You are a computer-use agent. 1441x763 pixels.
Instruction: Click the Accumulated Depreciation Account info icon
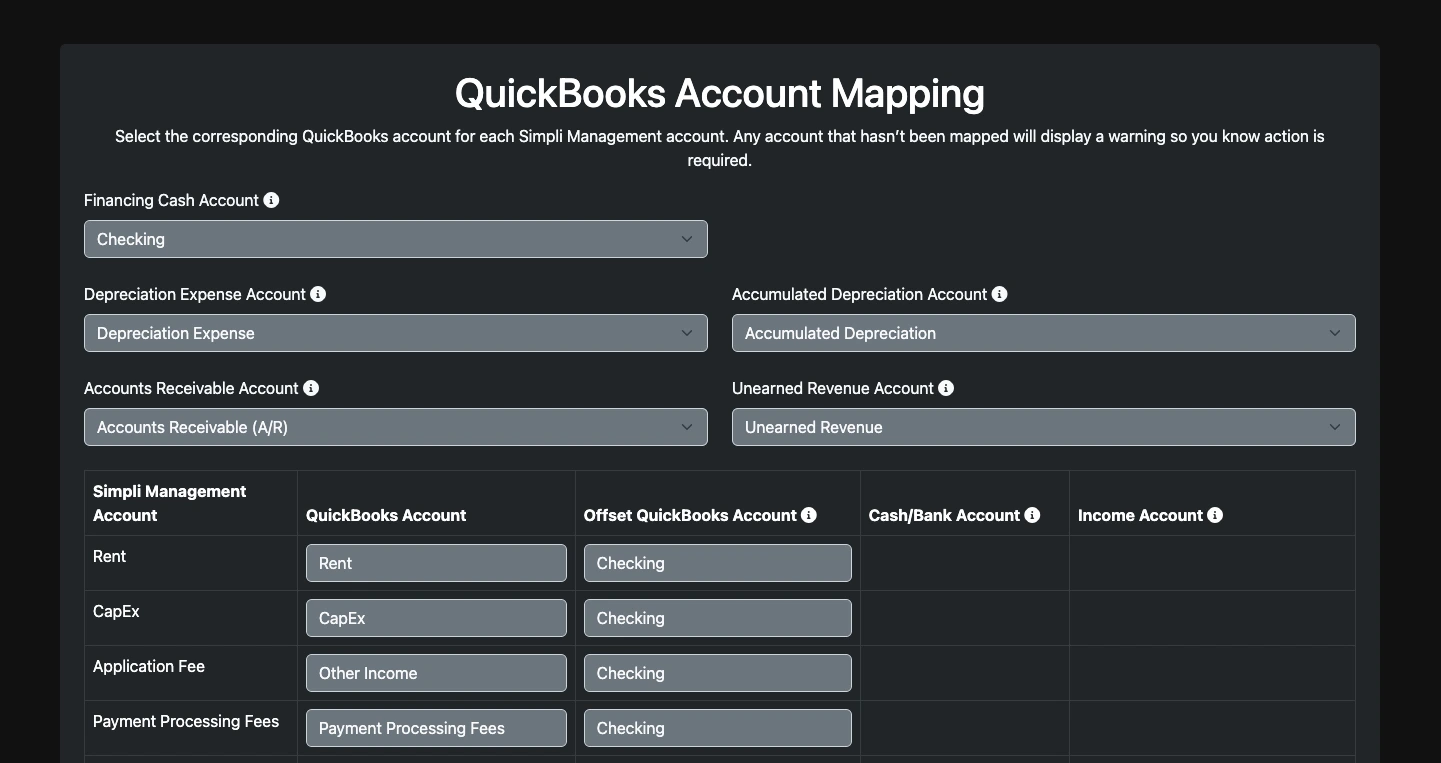pos(999,294)
